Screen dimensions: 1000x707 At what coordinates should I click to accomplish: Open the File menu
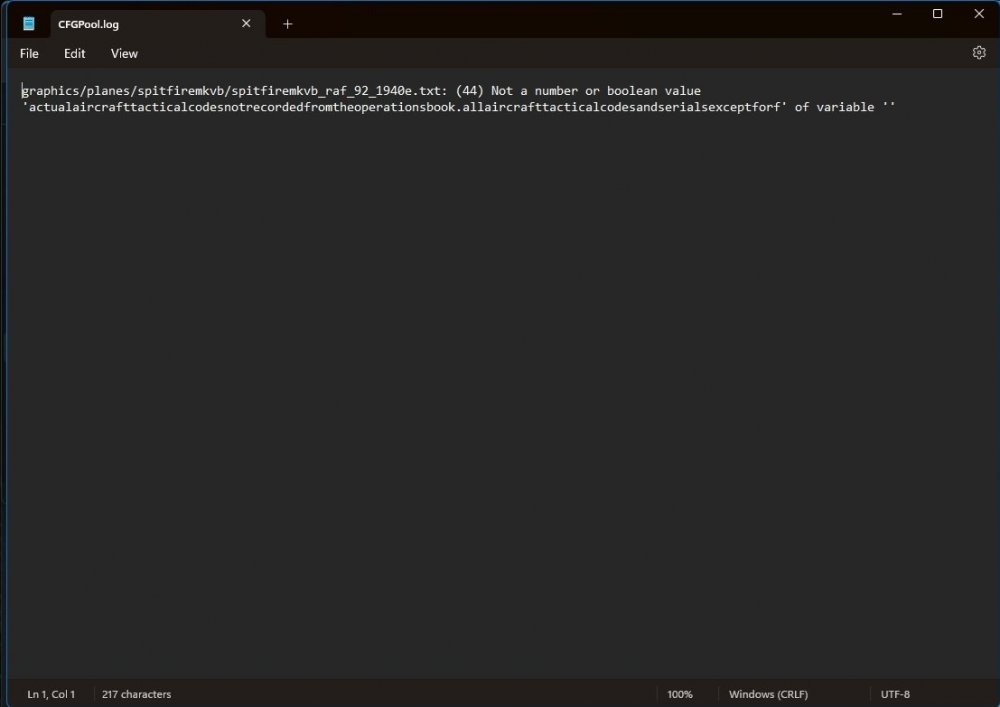coord(29,53)
